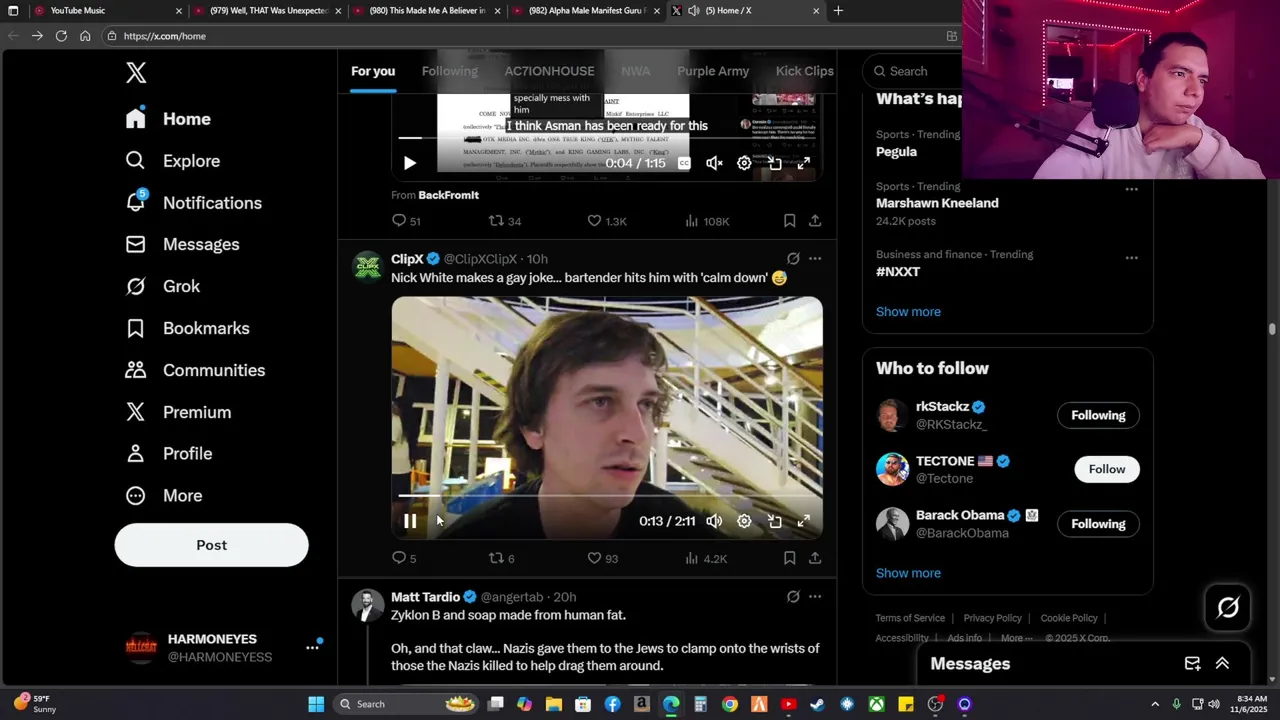Open Grok explain on Matt Tardio post
Screen dimensions: 1280x720
(793, 597)
